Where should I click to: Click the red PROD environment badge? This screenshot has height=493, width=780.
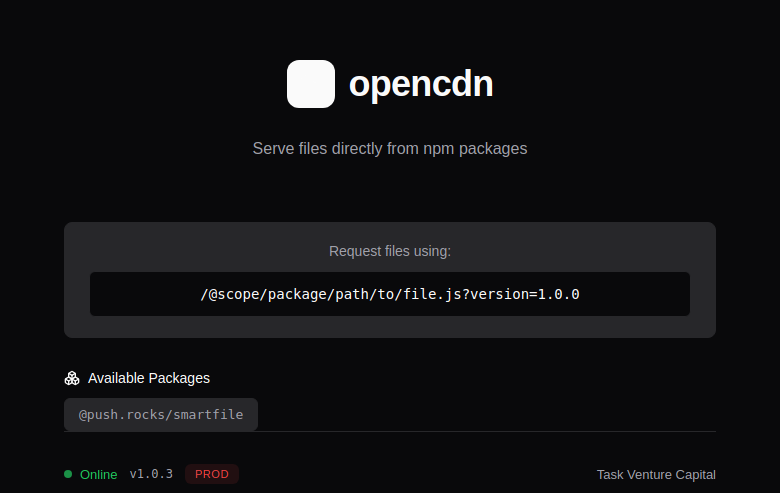pyautogui.click(x=212, y=474)
